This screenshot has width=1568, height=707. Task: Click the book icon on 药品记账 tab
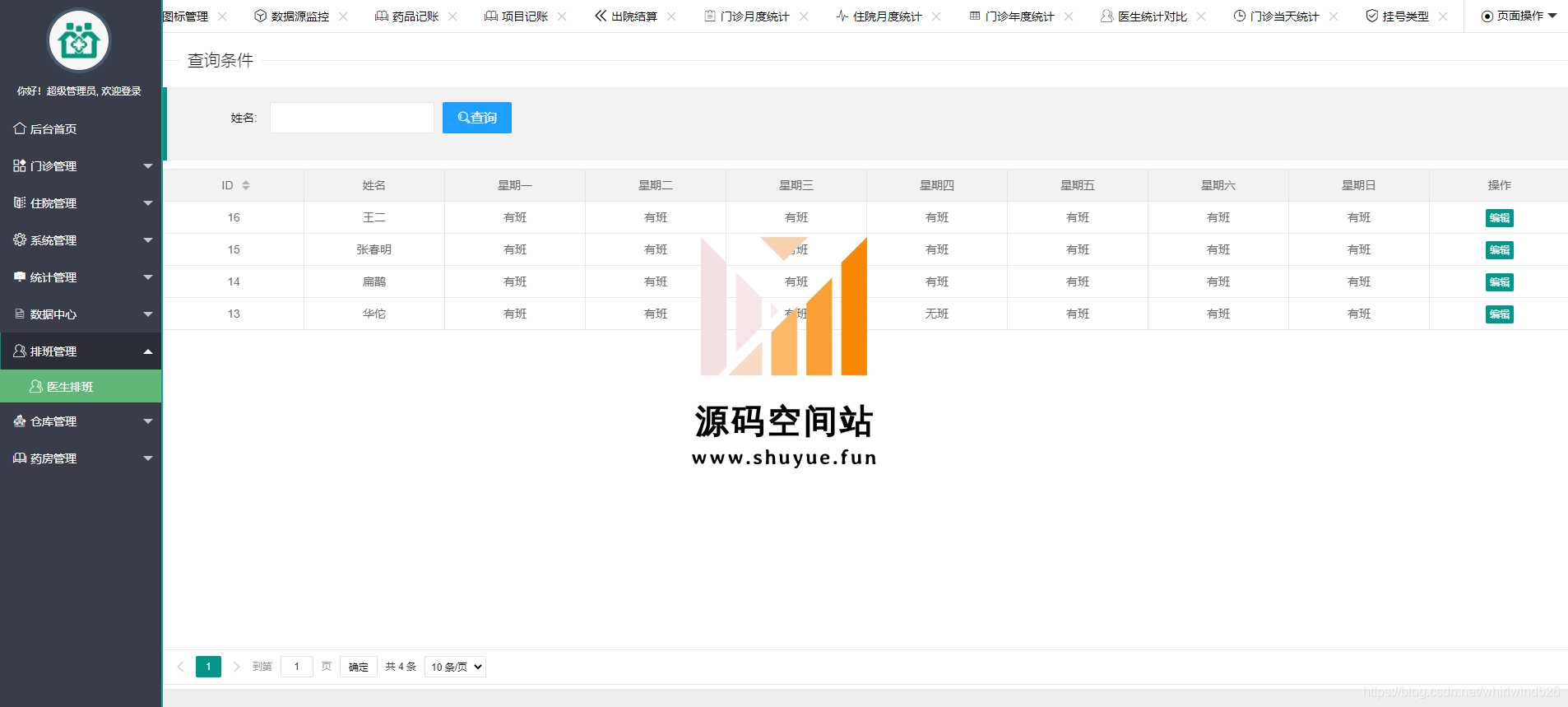(x=382, y=16)
